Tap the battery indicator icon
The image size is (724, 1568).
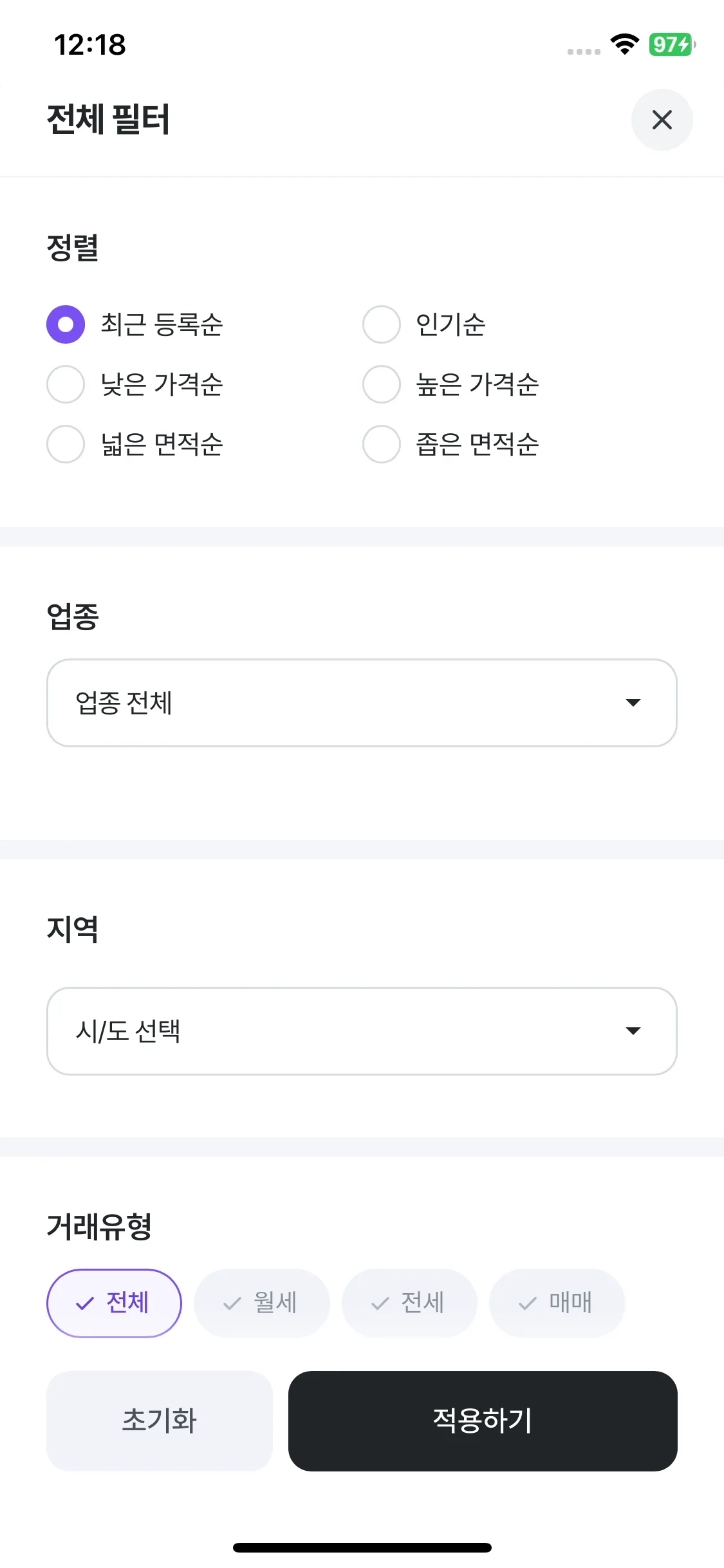(x=671, y=44)
